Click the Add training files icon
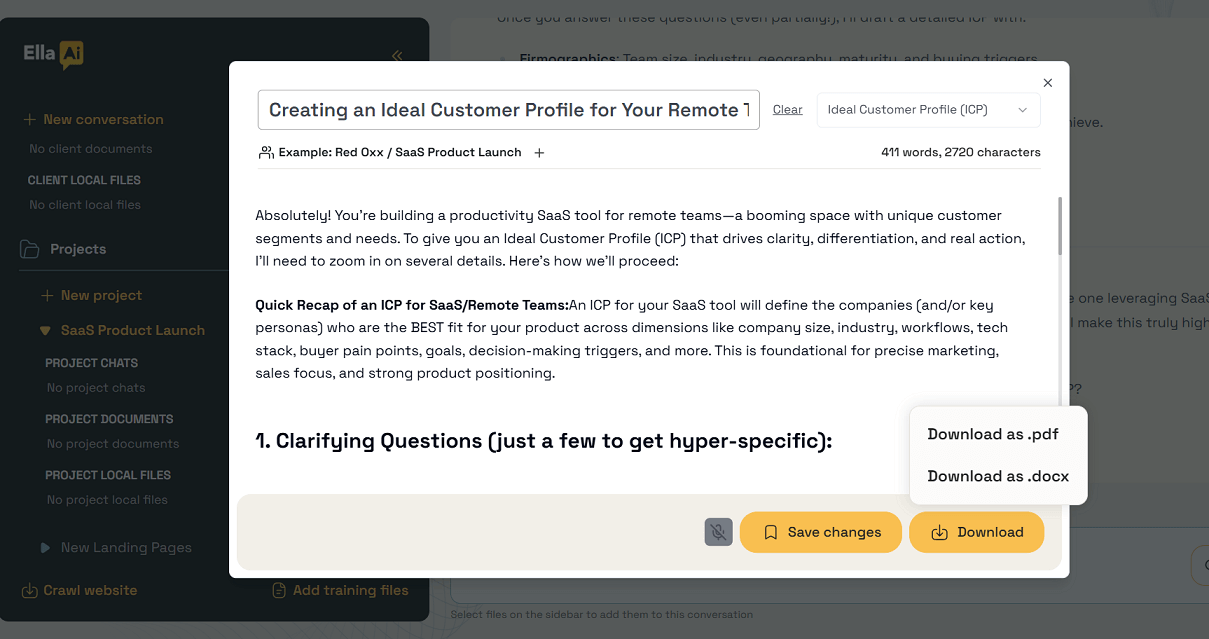 279,590
